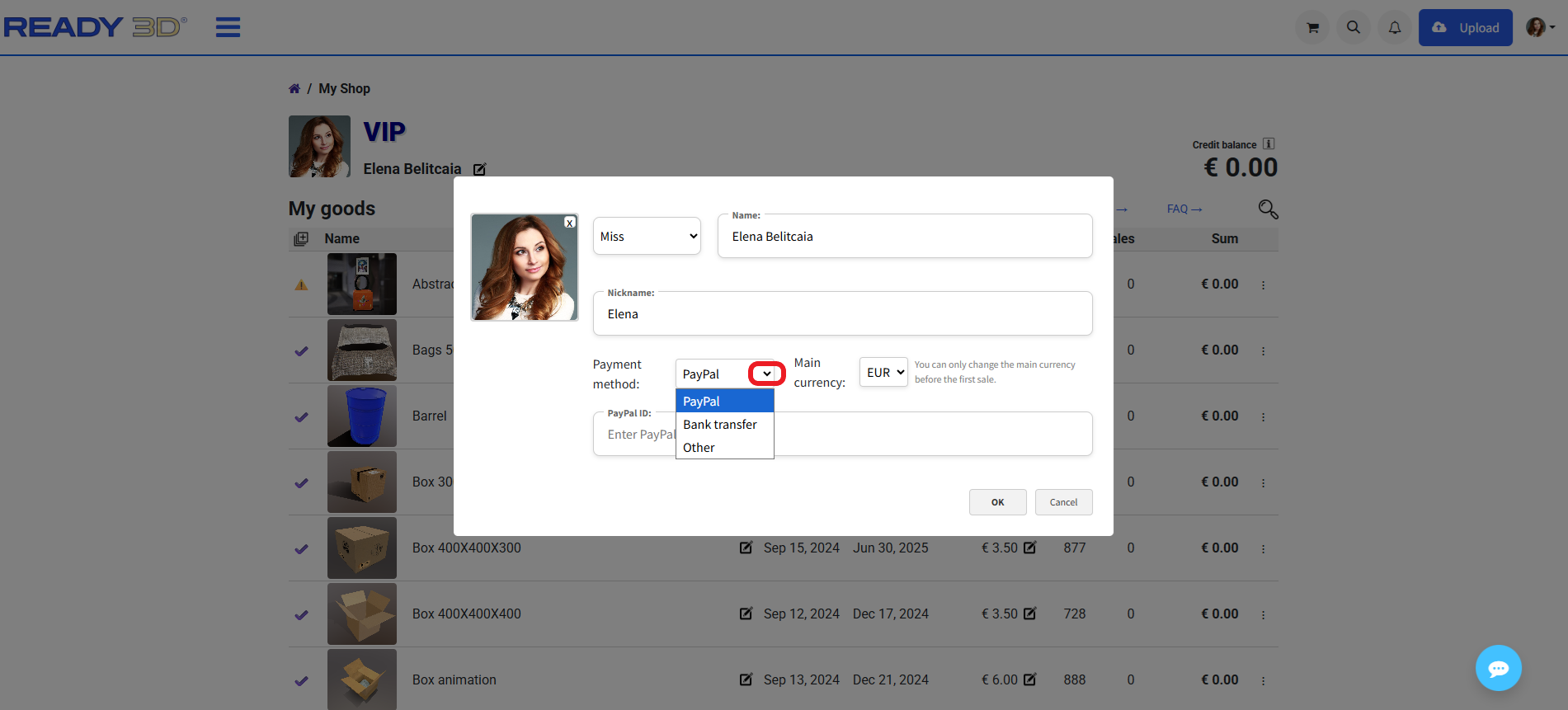Click the Name input field
This screenshot has width=1568, height=710.
point(905,236)
